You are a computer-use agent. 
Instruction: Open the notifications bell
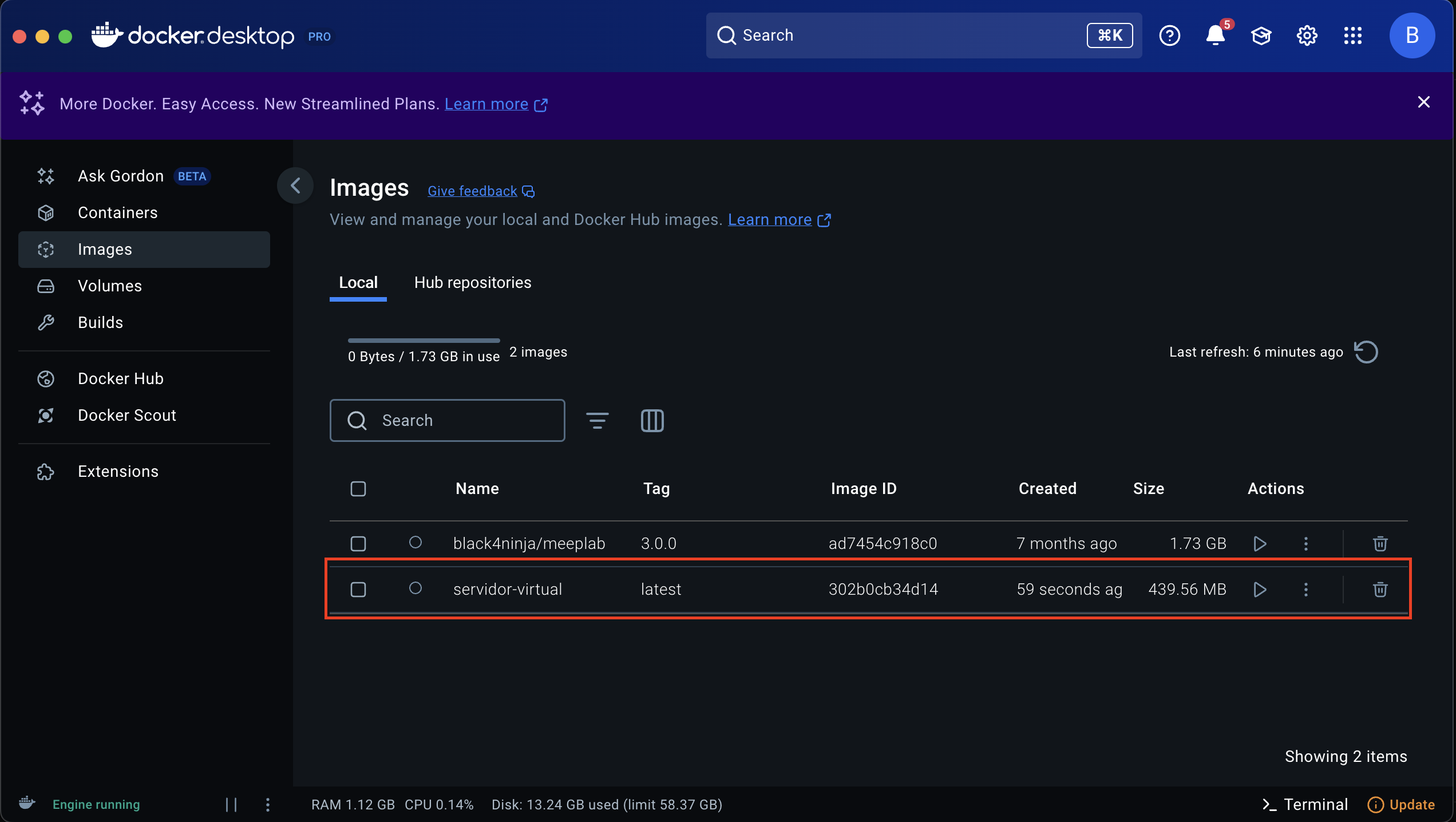tap(1215, 35)
